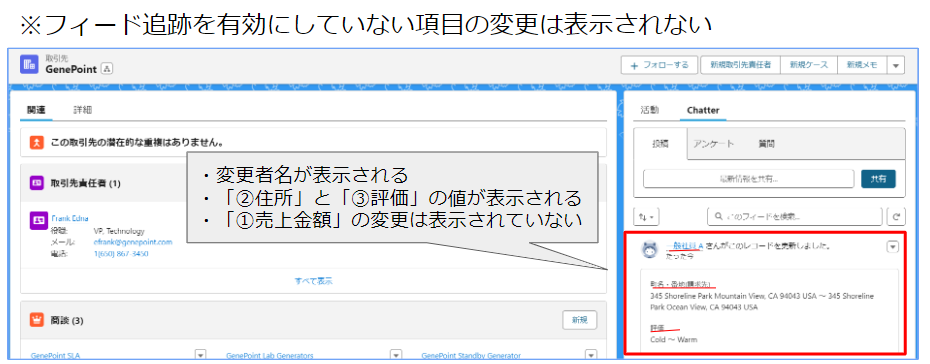Switch to the 詳細 tab

82,110
